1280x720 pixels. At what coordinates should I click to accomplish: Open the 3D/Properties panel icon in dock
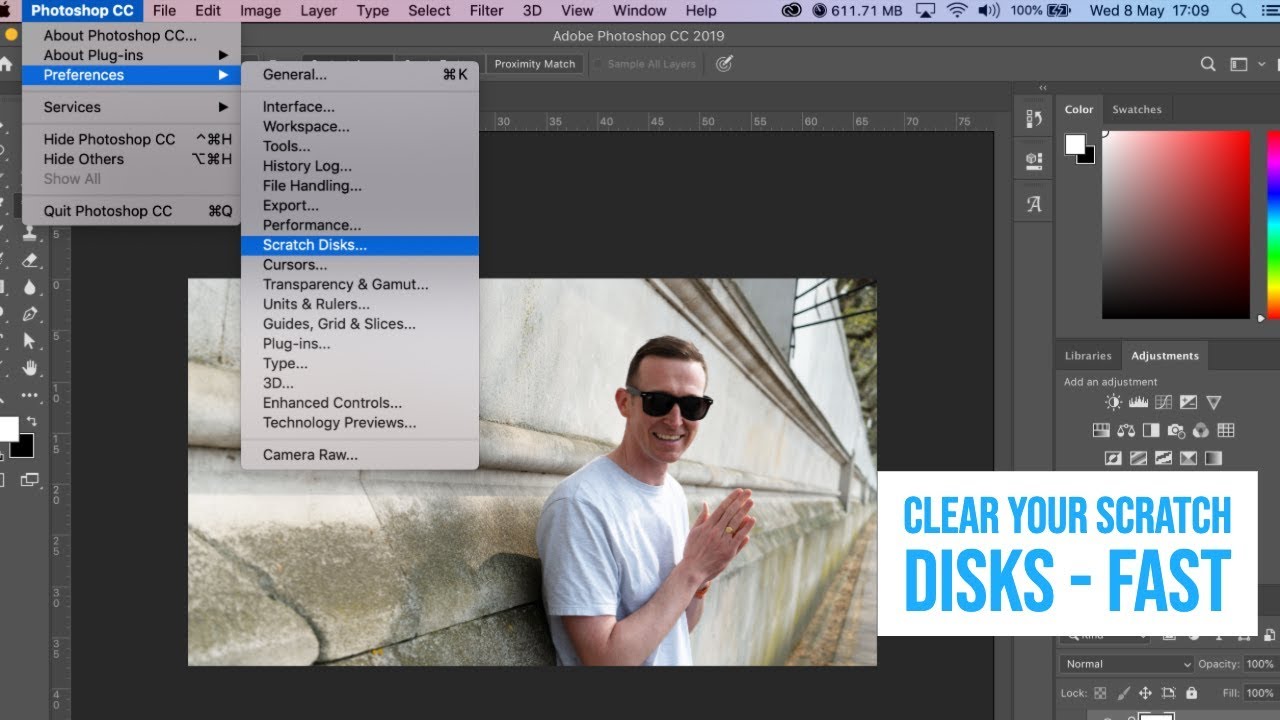click(1034, 160)
